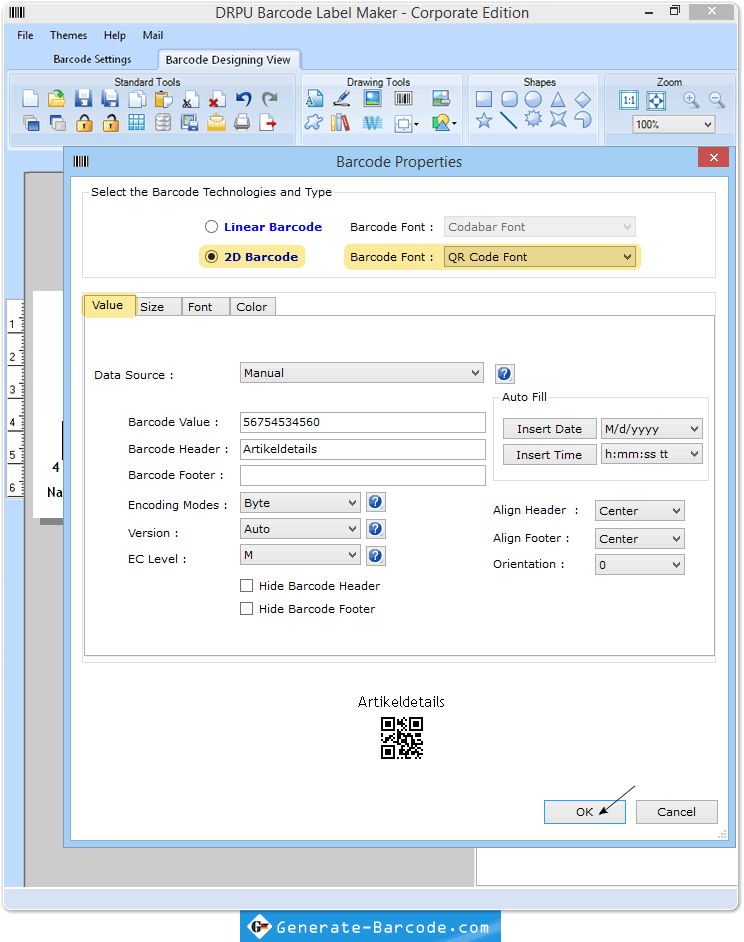The image size is (744, 942).
Task: Open the Align Header dropdown
Action: (639, 511)
